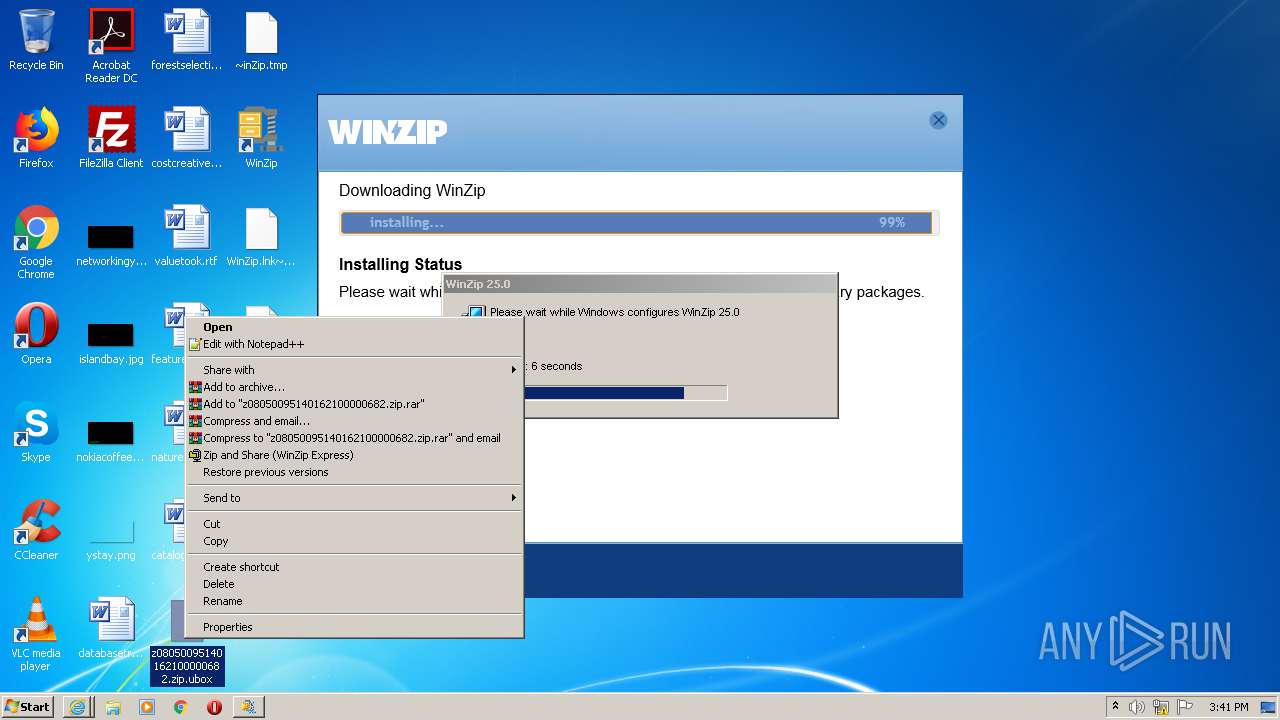The width and height of the screenshot is (1280, 720).
Task: Choose Copy from the context menu
Action: [354, 541]
